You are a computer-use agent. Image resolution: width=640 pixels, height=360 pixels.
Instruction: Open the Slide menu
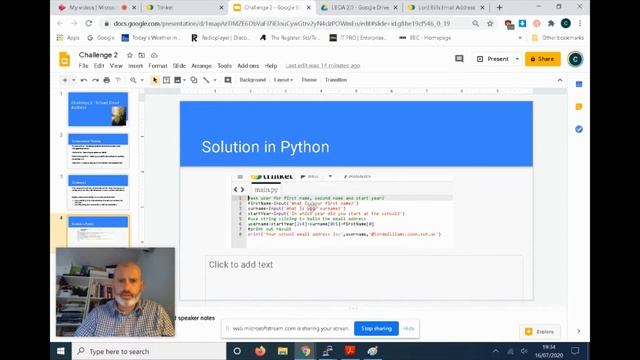tap(179, 66)
